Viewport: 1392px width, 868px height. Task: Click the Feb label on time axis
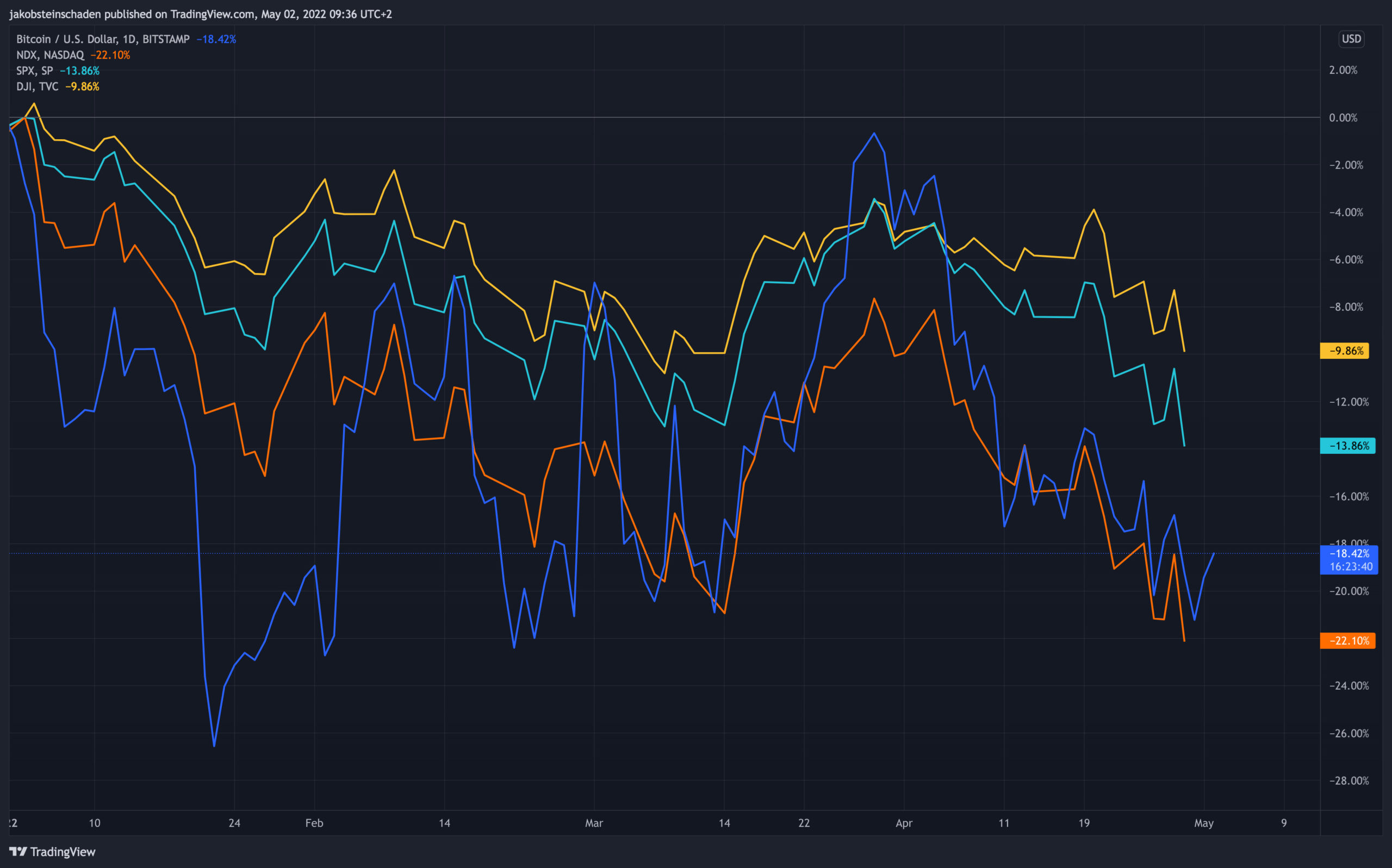(314, 823)
